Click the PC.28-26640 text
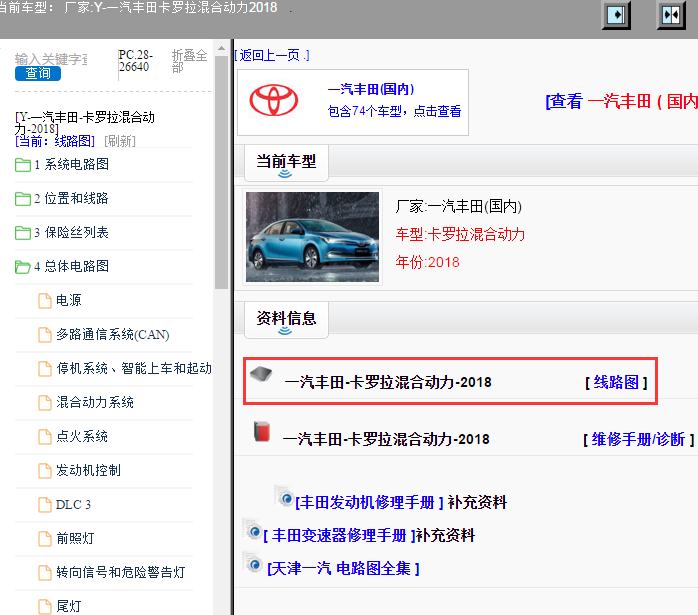Screen dimensions: 698x615 (136, 61)
